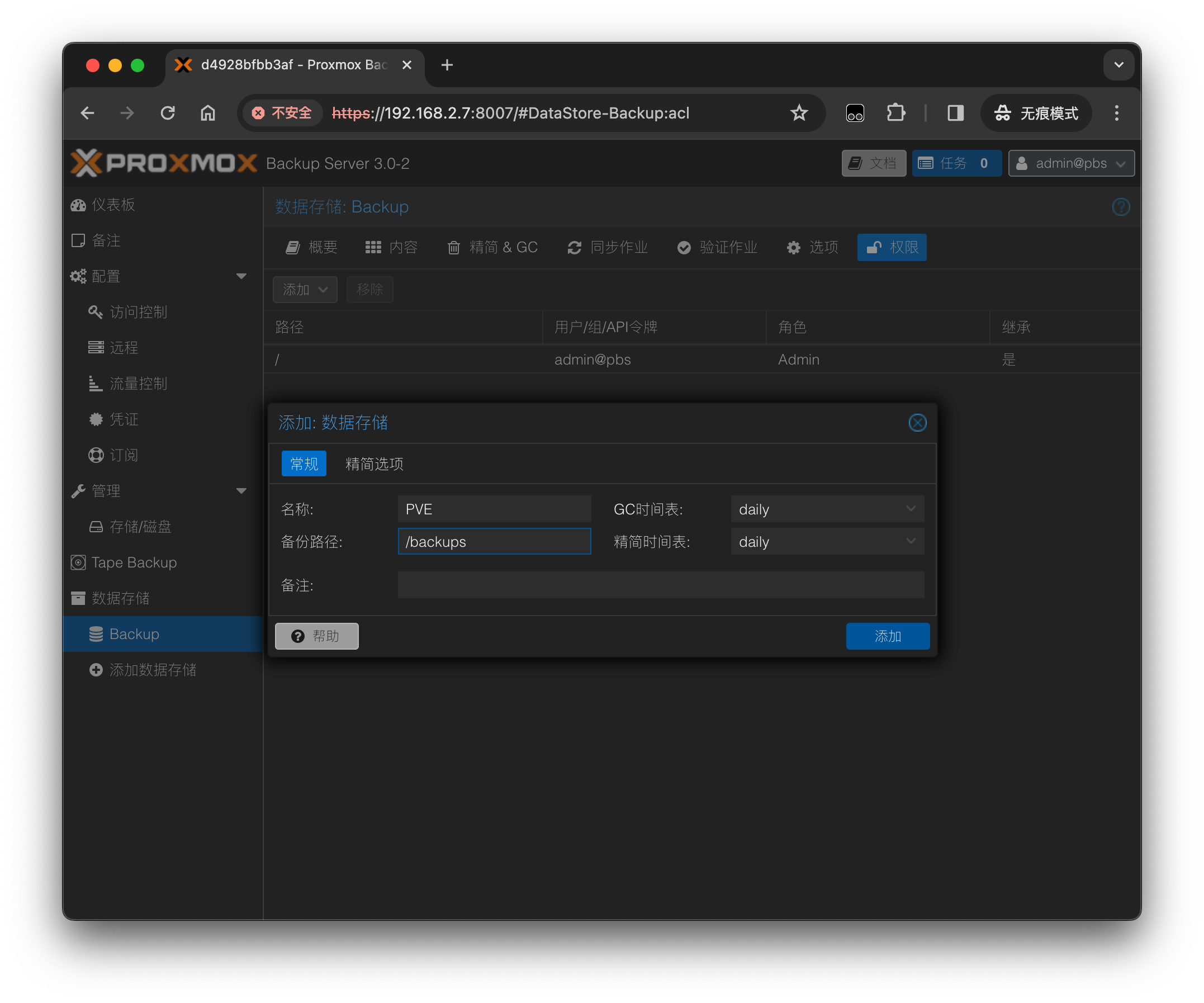Viewport: 1204px width, 1003px height.
Task: Open the 仪表板 dashboard page
Action: (113, 205)
